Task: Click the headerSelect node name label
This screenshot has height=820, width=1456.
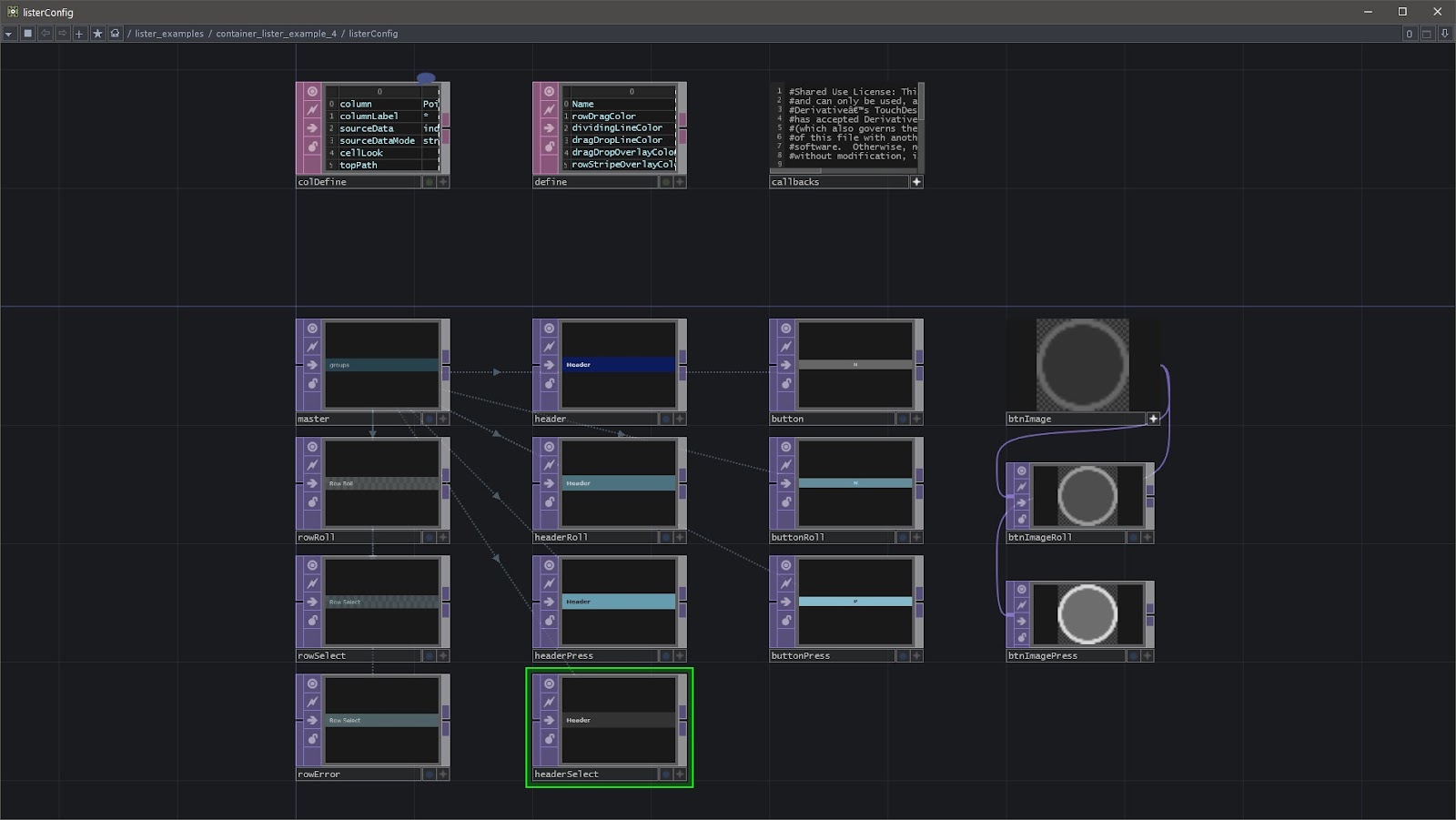Action: 566,774
